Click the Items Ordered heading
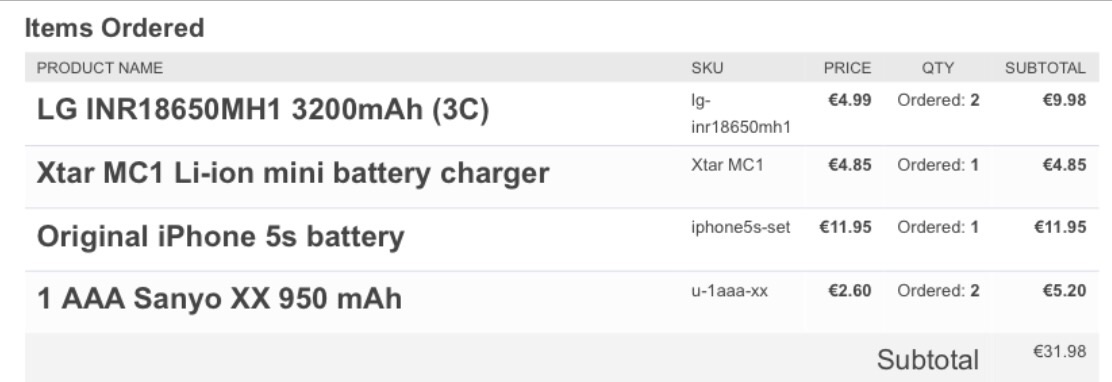The height and width of the screenshot is (382, 1112). 114,28
